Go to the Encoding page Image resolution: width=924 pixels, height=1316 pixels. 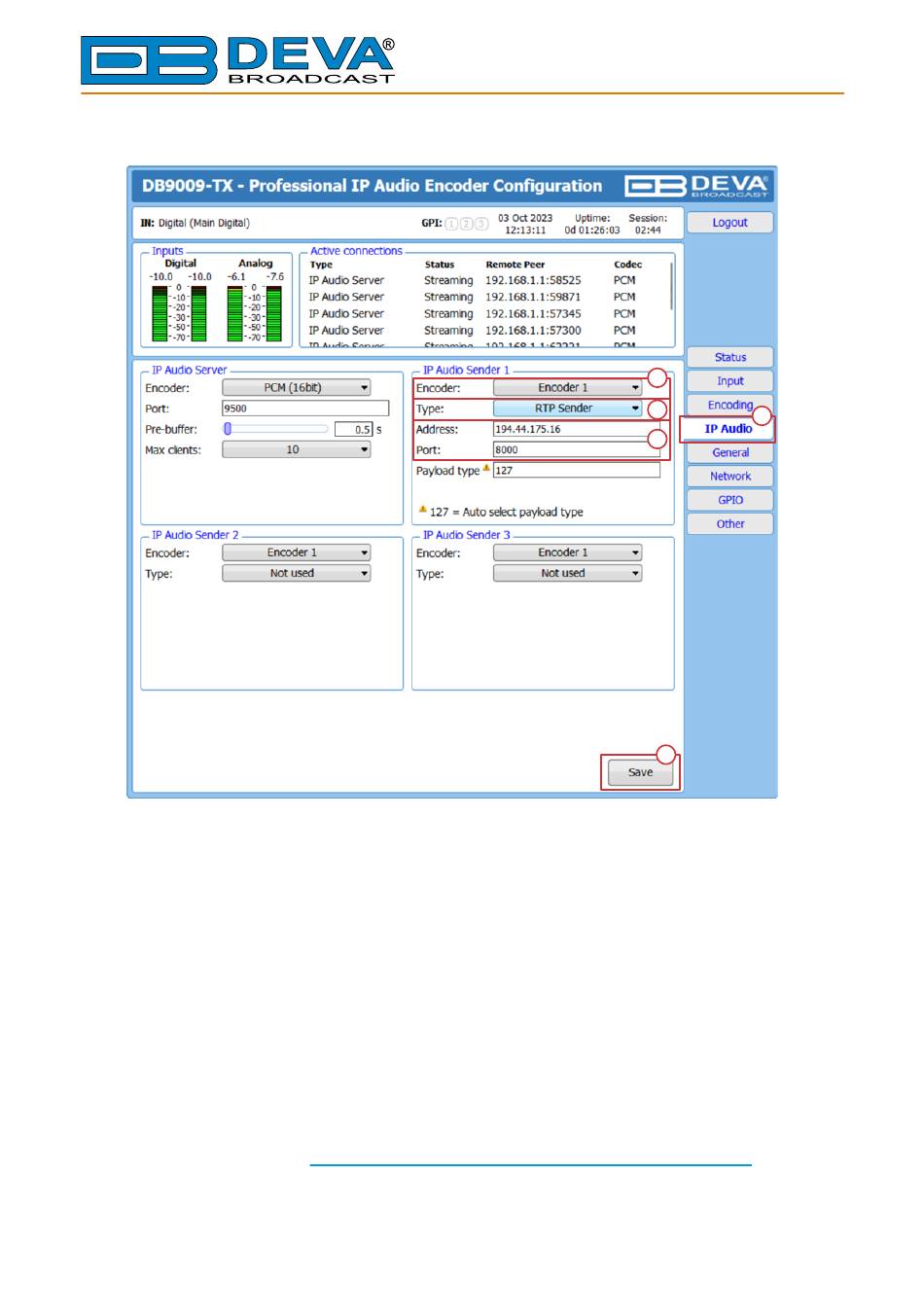[730, 405]
